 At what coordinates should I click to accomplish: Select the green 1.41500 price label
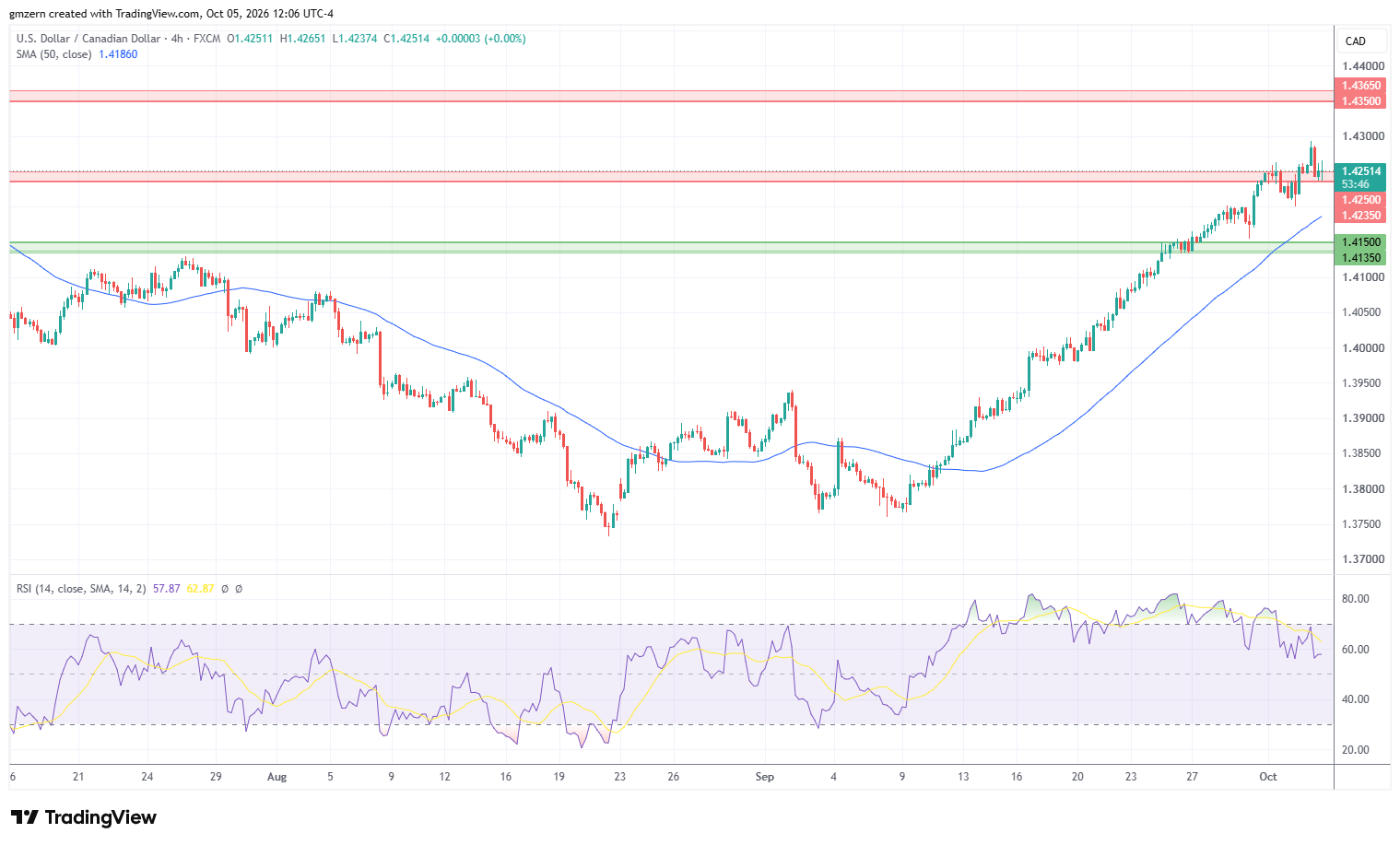(1360, 242)
